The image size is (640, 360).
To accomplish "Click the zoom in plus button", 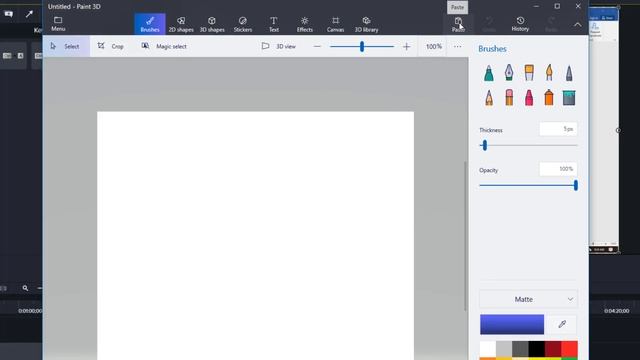I will (406, 47).
